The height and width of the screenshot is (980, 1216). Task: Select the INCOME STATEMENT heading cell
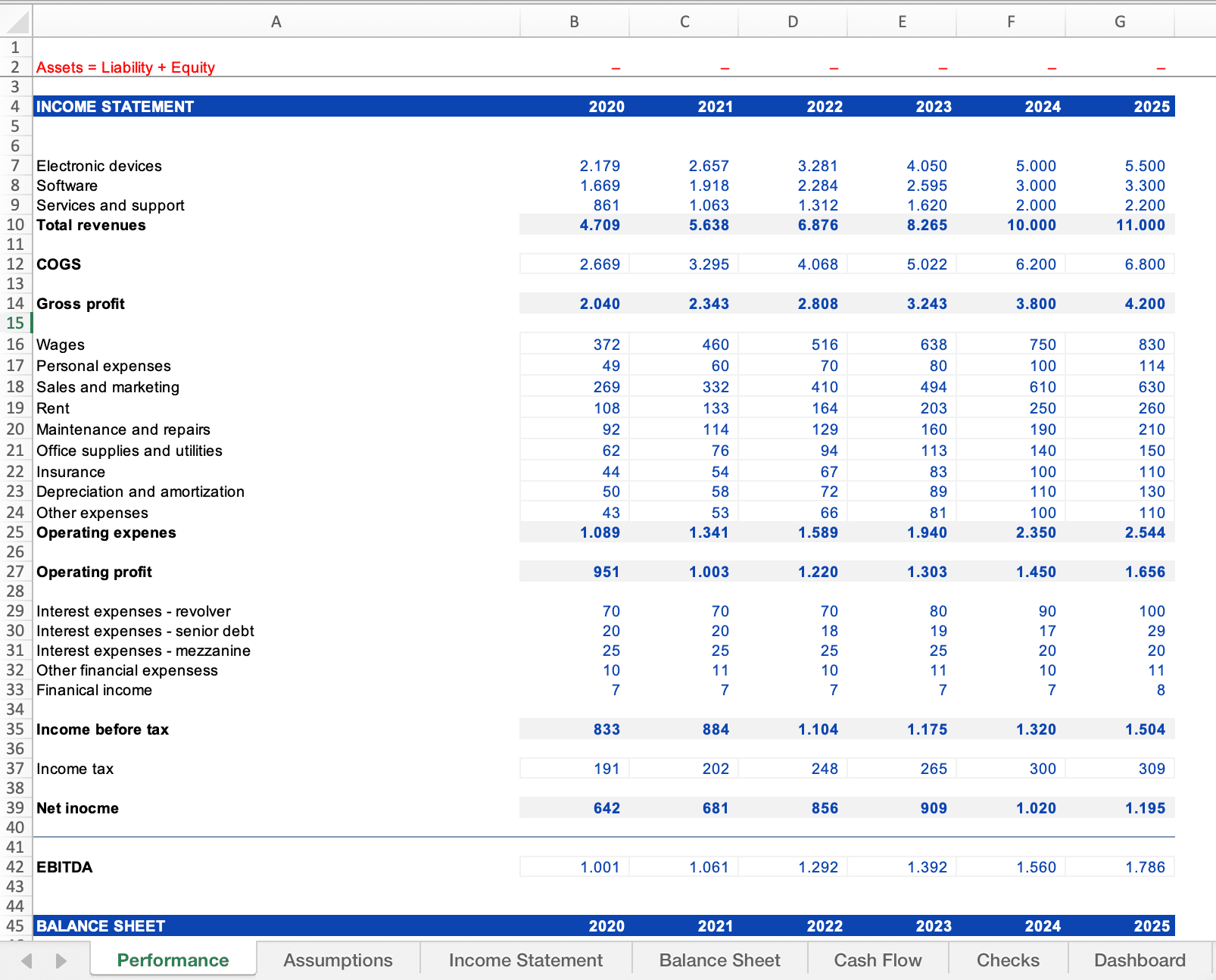click(x=276, y=107)
